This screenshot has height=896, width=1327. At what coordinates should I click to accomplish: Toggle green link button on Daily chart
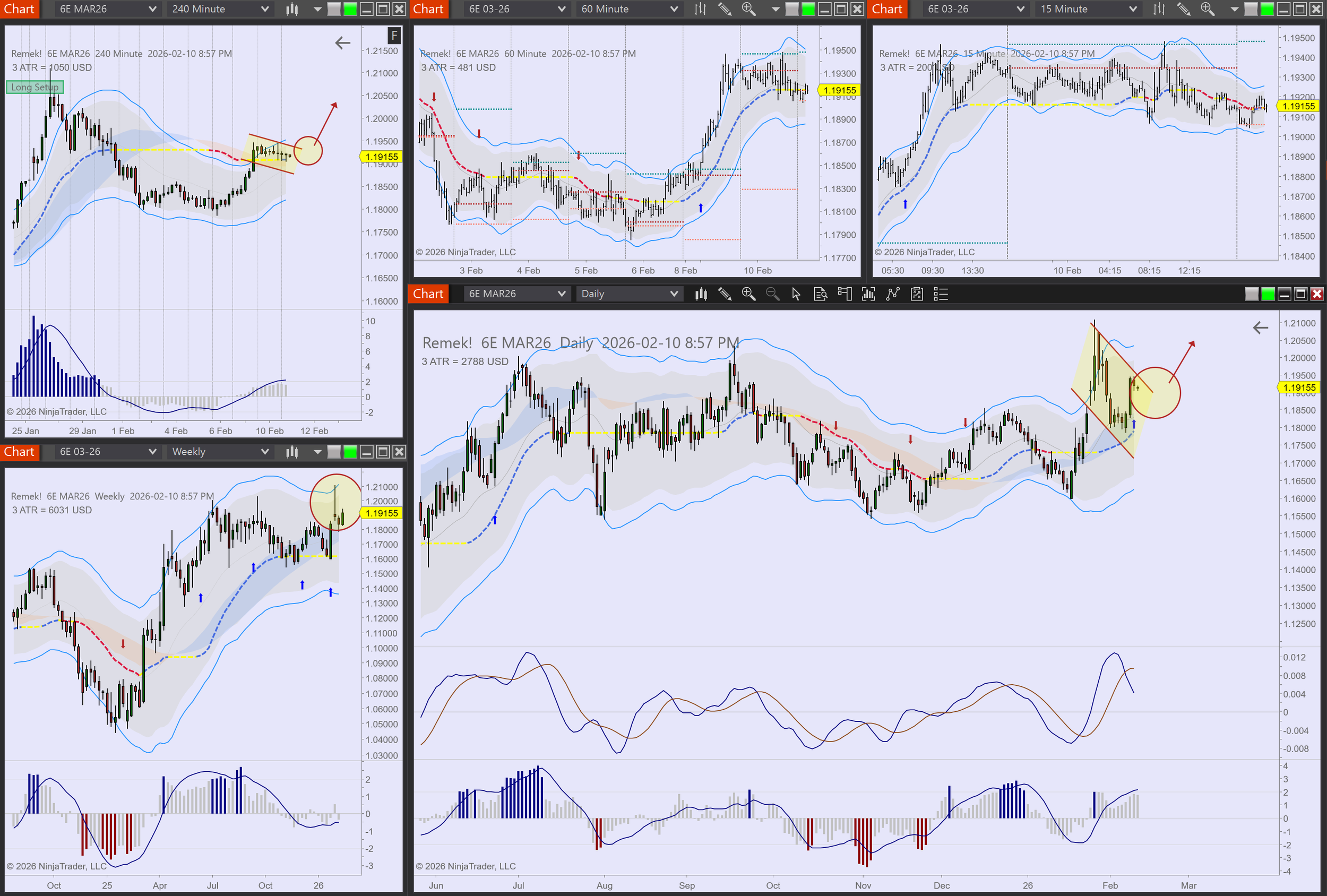tap(1268, 294)
